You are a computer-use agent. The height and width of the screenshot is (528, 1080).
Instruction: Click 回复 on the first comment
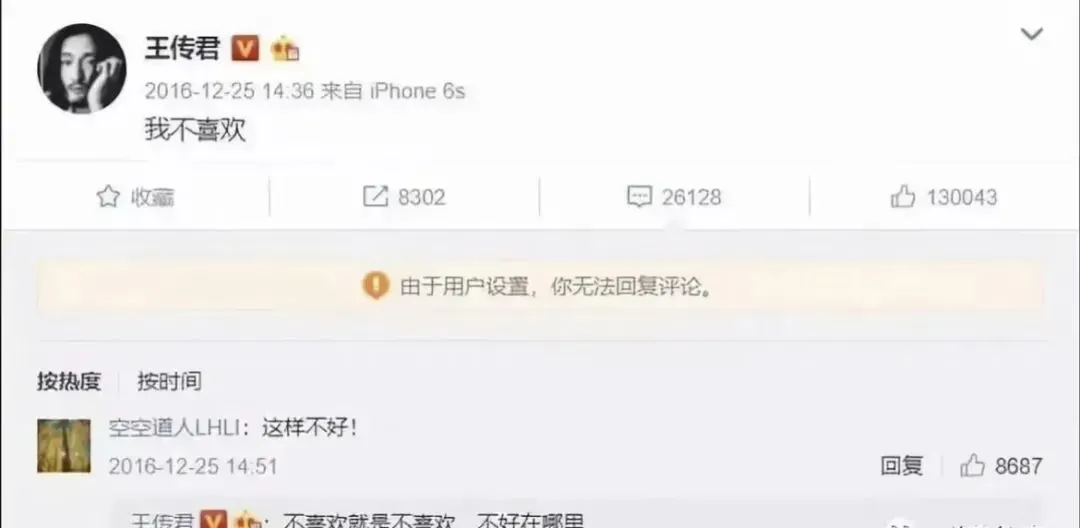coord(901,466)
